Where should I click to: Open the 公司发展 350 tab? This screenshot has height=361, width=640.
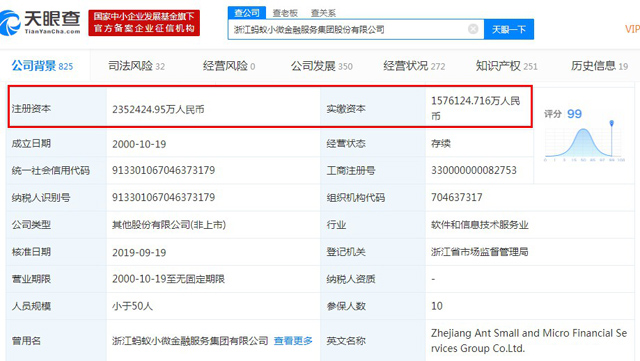click(x=322, y=66)
